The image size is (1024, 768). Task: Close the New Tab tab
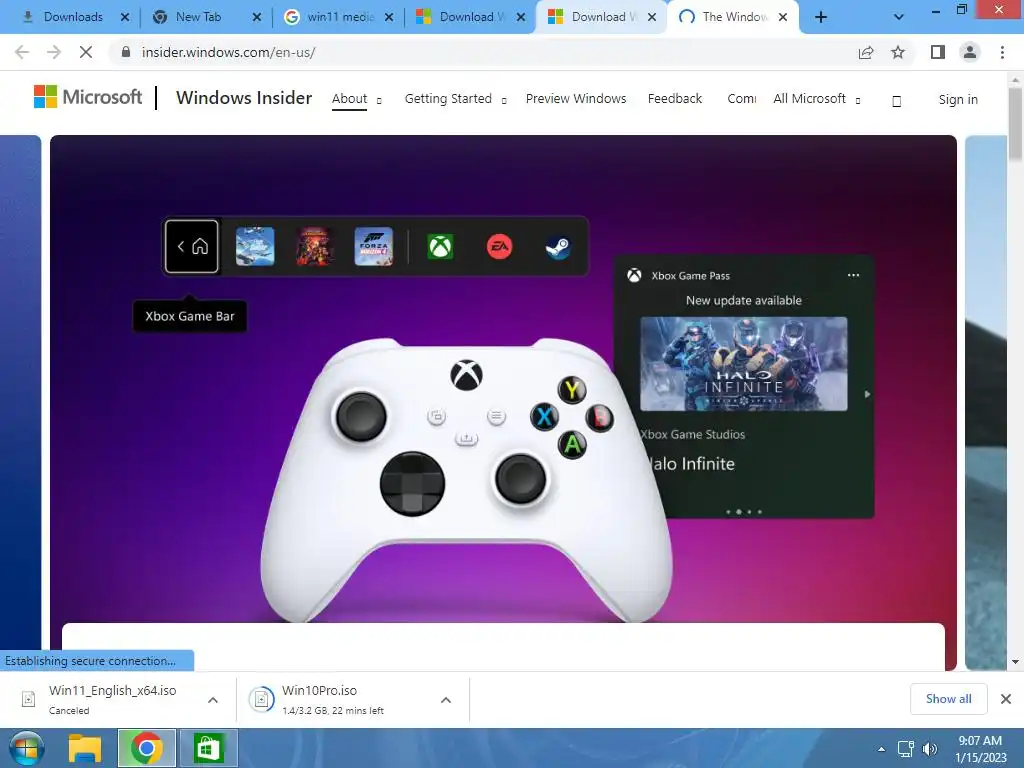tap(257, 17)
